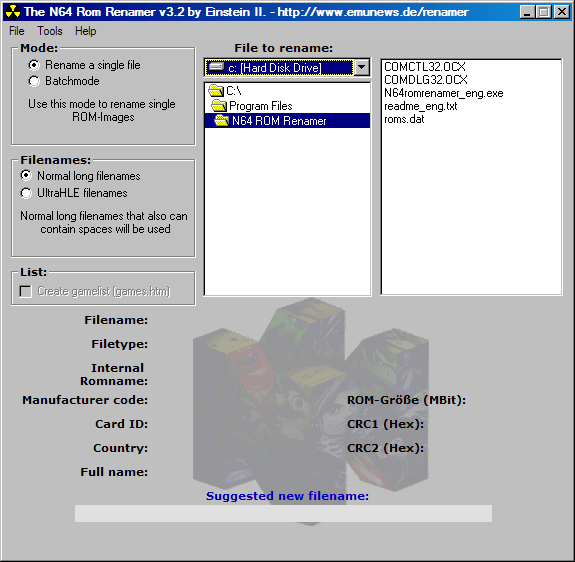
Task: Select the Batchmode radio button
Action: click(x=34, y=81)
